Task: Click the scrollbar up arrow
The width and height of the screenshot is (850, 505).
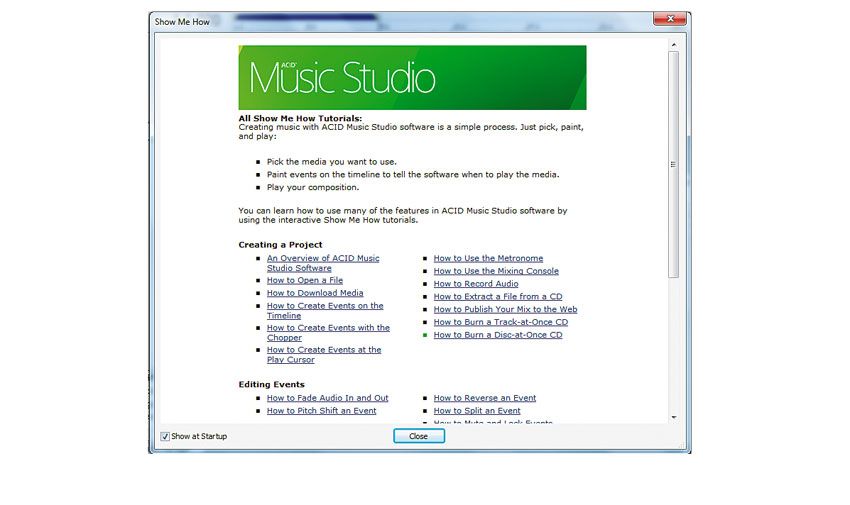Action: [674, 44]
